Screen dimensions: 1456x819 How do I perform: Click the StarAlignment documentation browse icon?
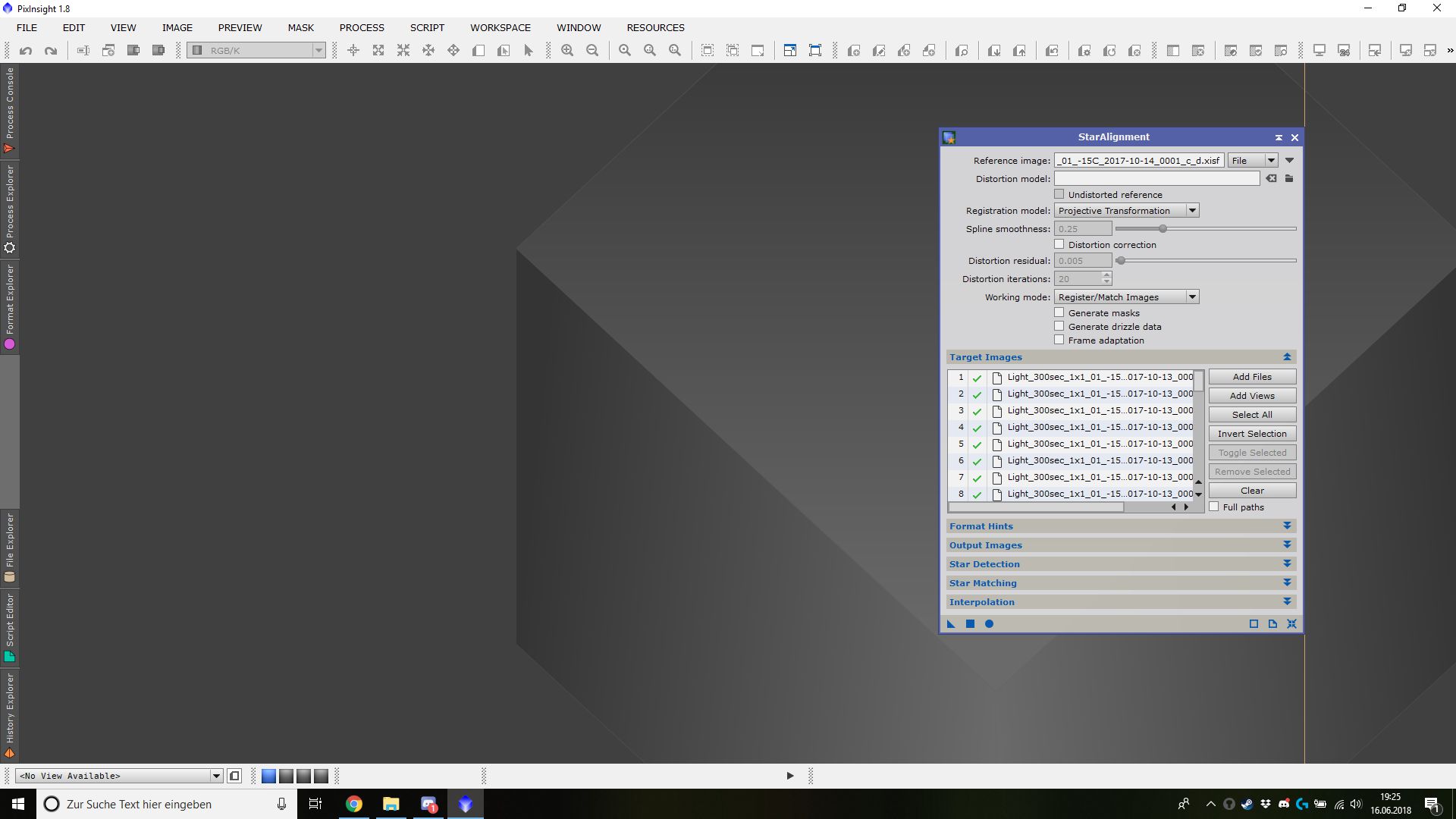tap(1272, 624)
